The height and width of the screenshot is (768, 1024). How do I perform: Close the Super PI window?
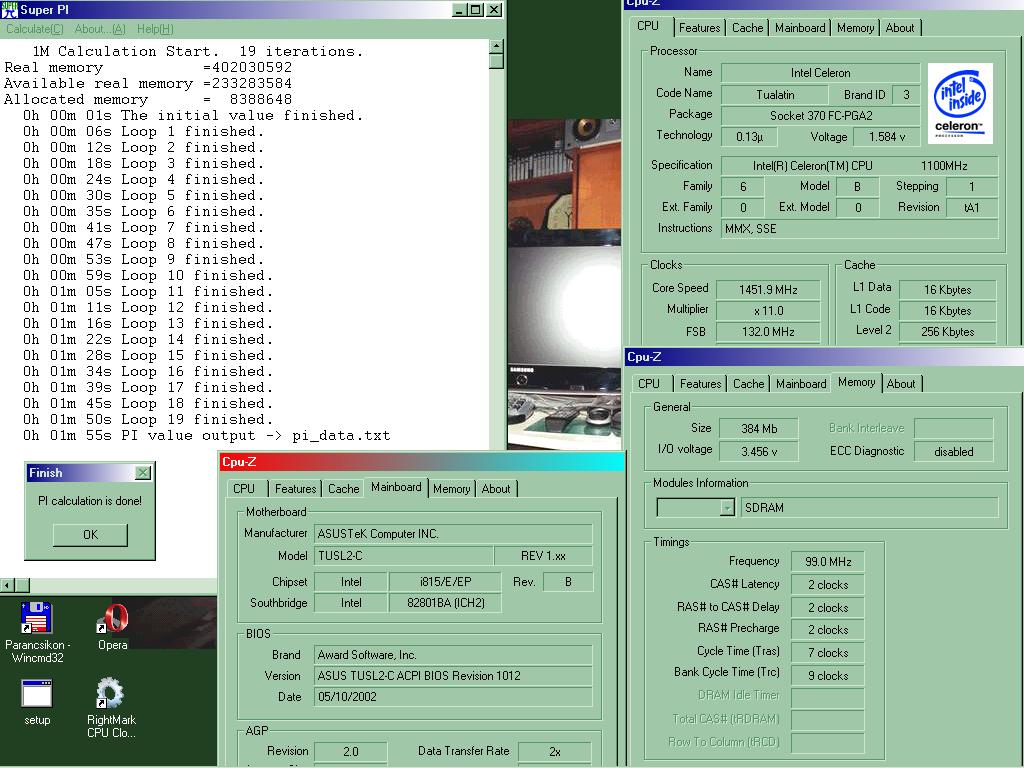tap(494, 10)
